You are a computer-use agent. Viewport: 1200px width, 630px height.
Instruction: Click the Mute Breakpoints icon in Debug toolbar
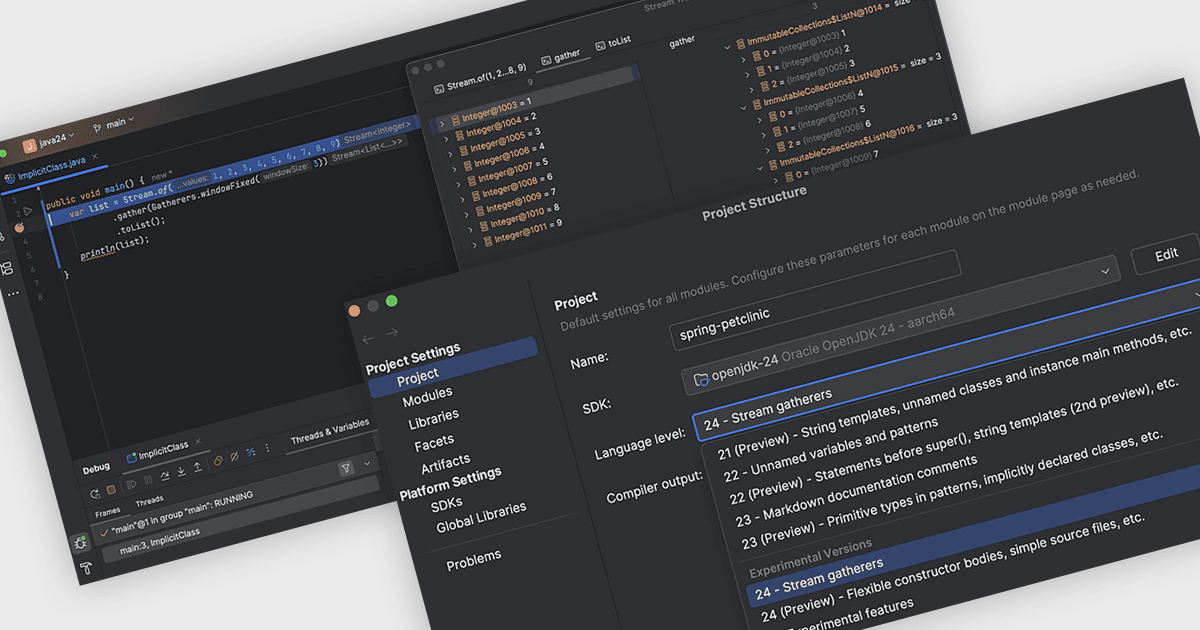click(234, 456)
